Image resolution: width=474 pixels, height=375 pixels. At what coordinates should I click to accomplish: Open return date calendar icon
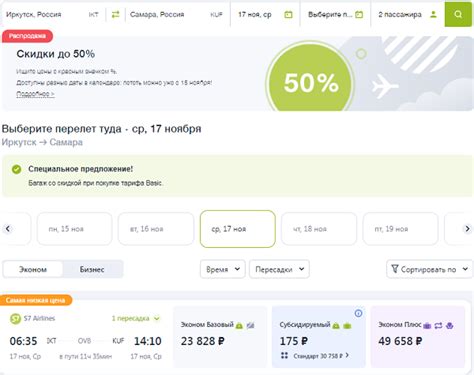pyautogui.click(x=359, y=14)
